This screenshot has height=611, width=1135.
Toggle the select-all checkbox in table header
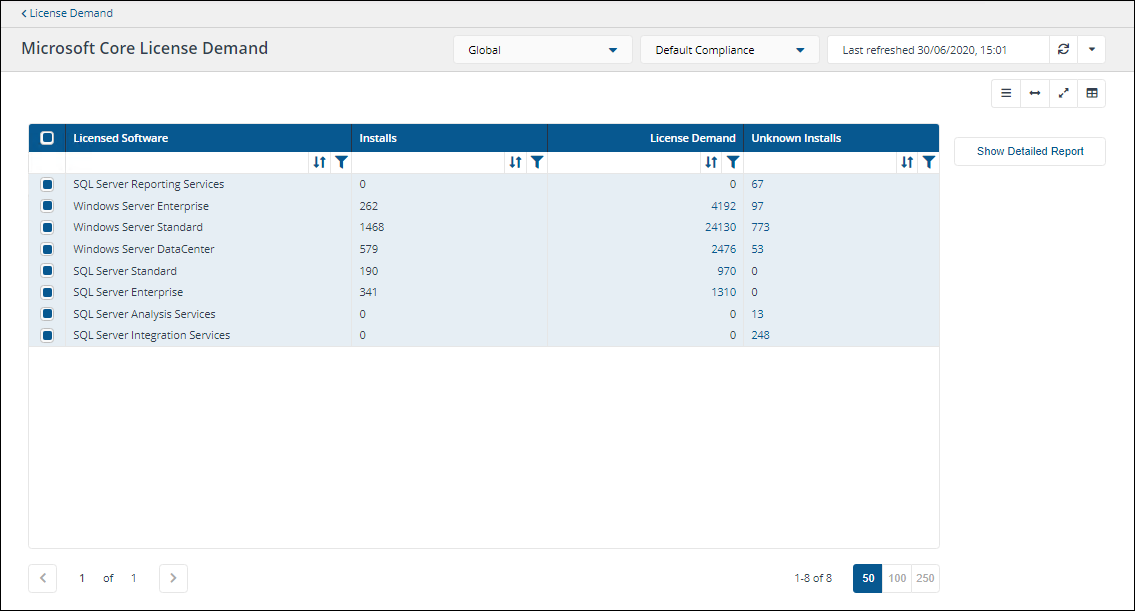click(x=47, y=138)
